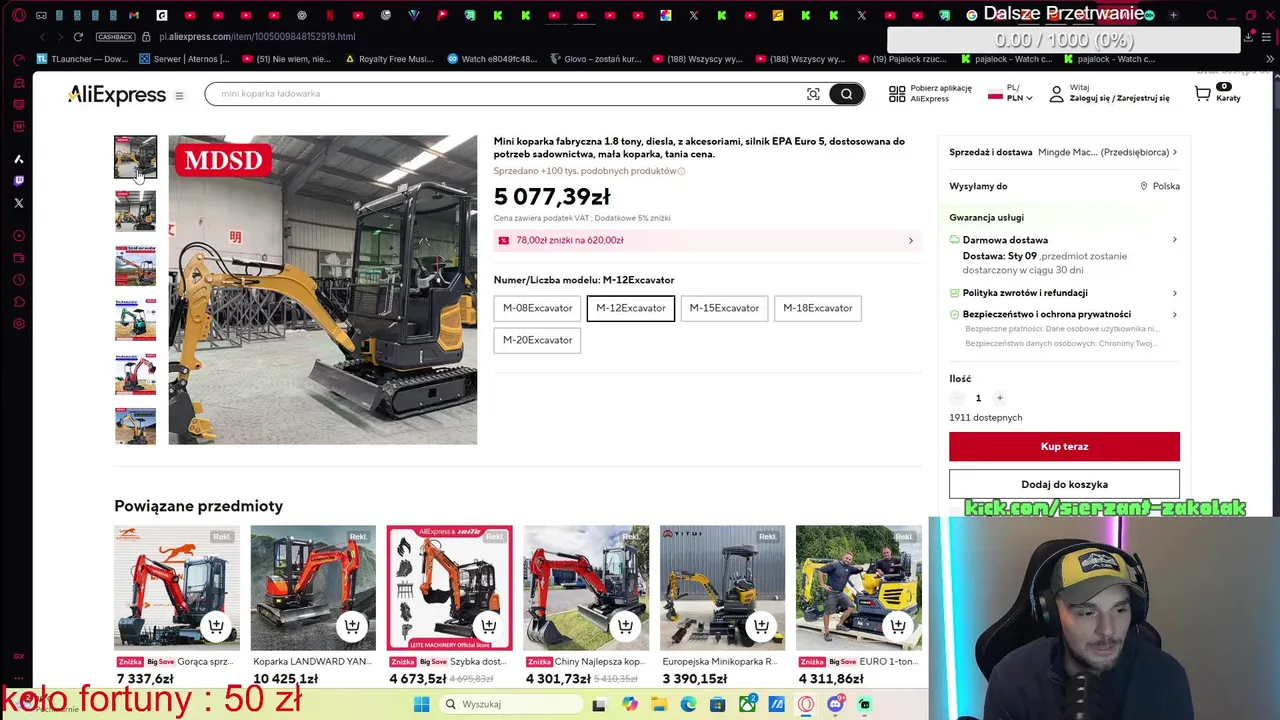The height and width of the screenshot is (720, 1280).
Task: Select M-08Excavator model option
Action: (x=537, y=308)
